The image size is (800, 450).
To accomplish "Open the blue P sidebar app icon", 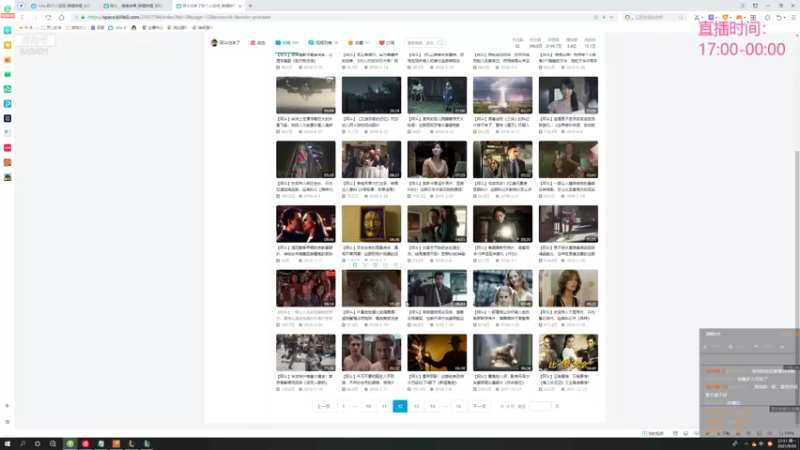I will (8, 104).
